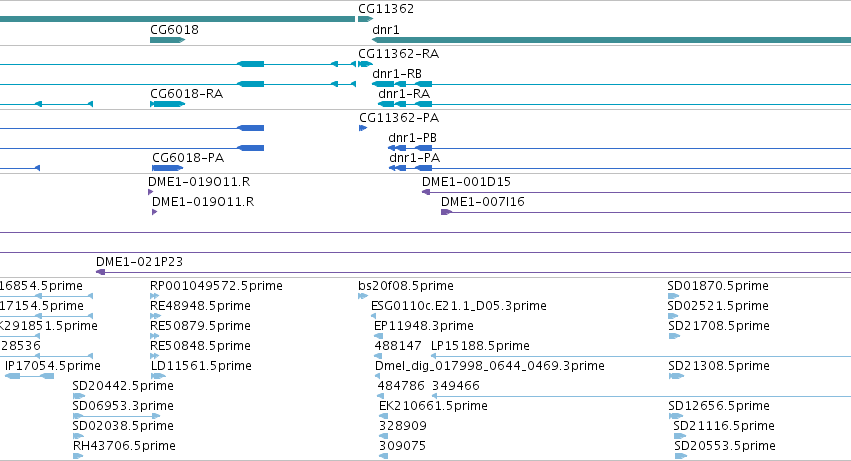Viewport: 851px width, 461px height.
Task: Click the DME1-001D15 clone arrow marker
Action: [x=426, y=192]
